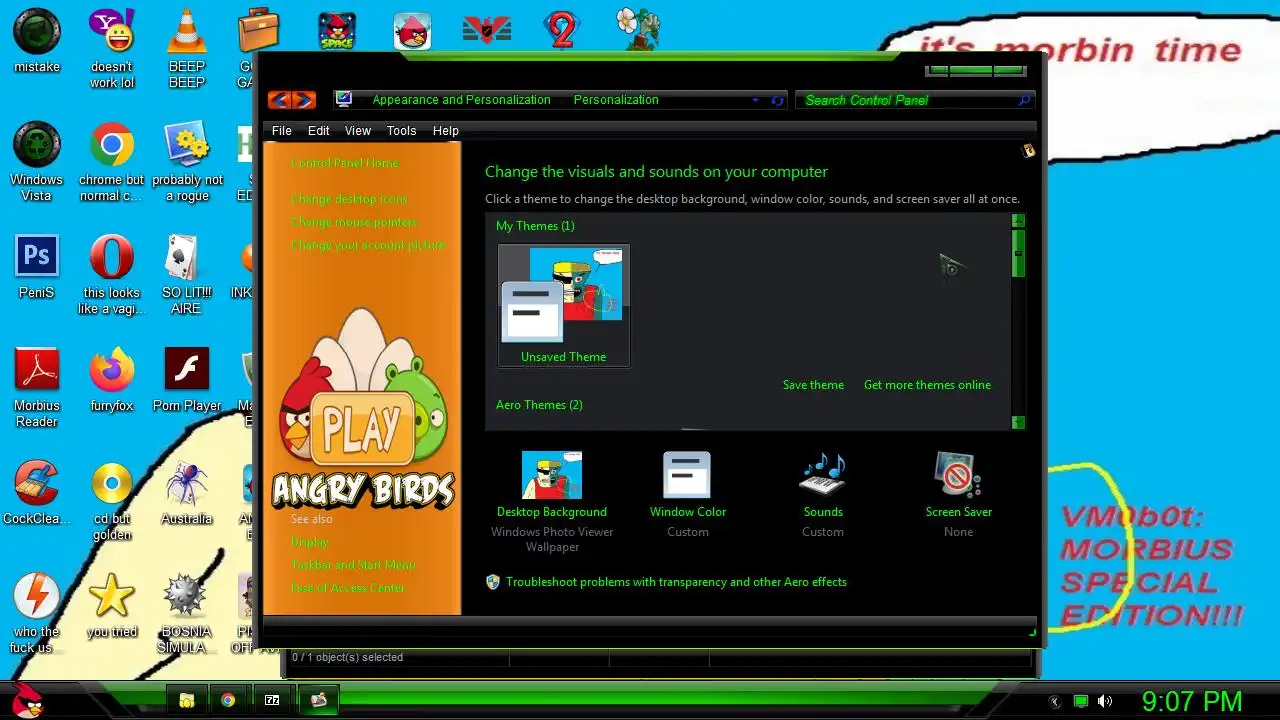The height and width of the screenshot is (720, 1280).
Task: Open Ease of Access Center link
Action: pyautogui.click(x=347, y=588)
